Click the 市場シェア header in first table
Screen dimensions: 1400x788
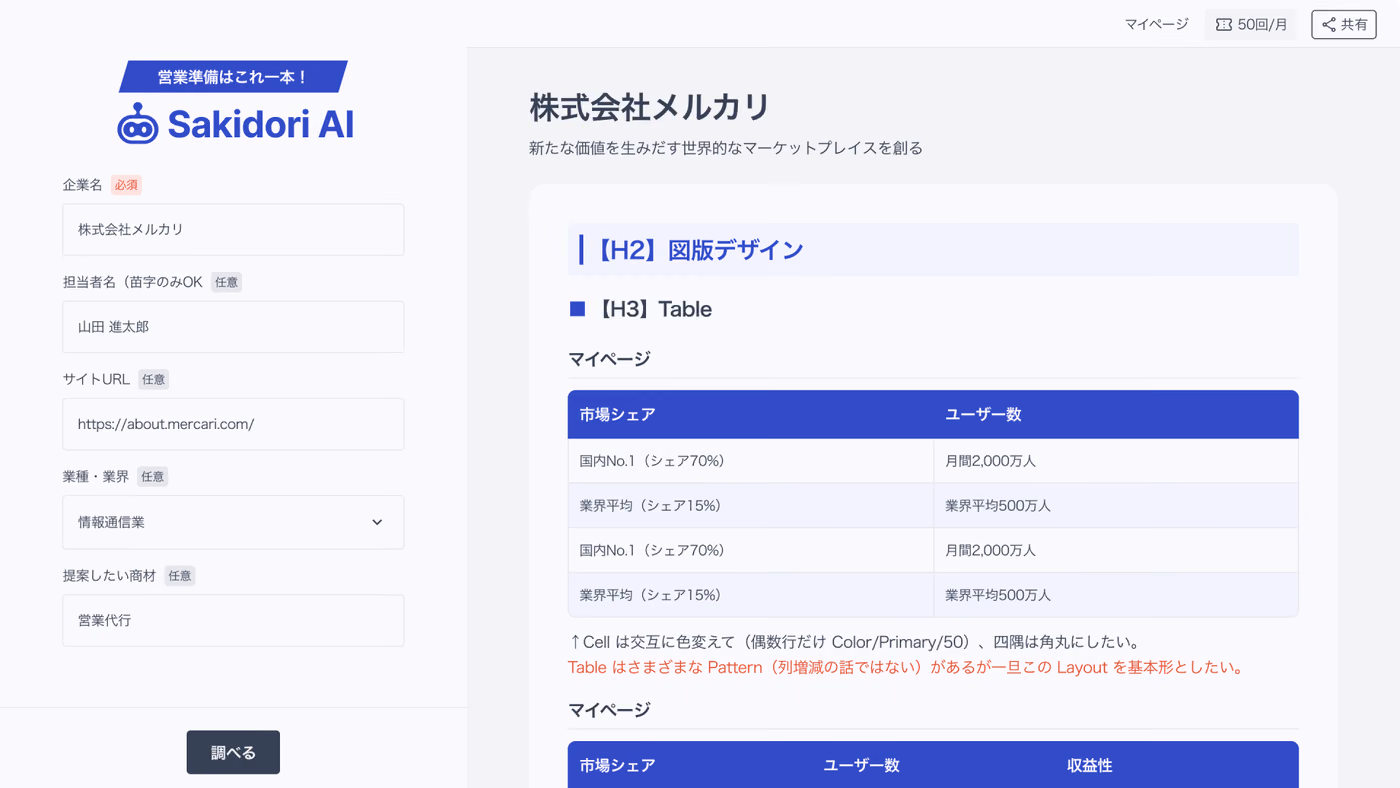[617, 414]
